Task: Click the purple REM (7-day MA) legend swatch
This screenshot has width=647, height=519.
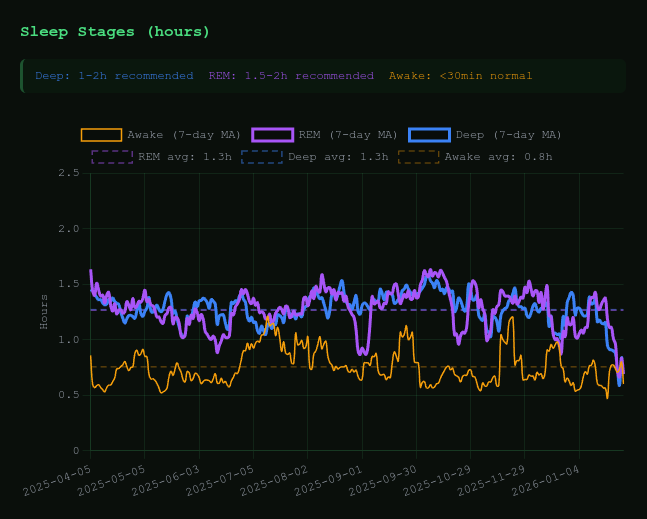Action: (272, 135)
